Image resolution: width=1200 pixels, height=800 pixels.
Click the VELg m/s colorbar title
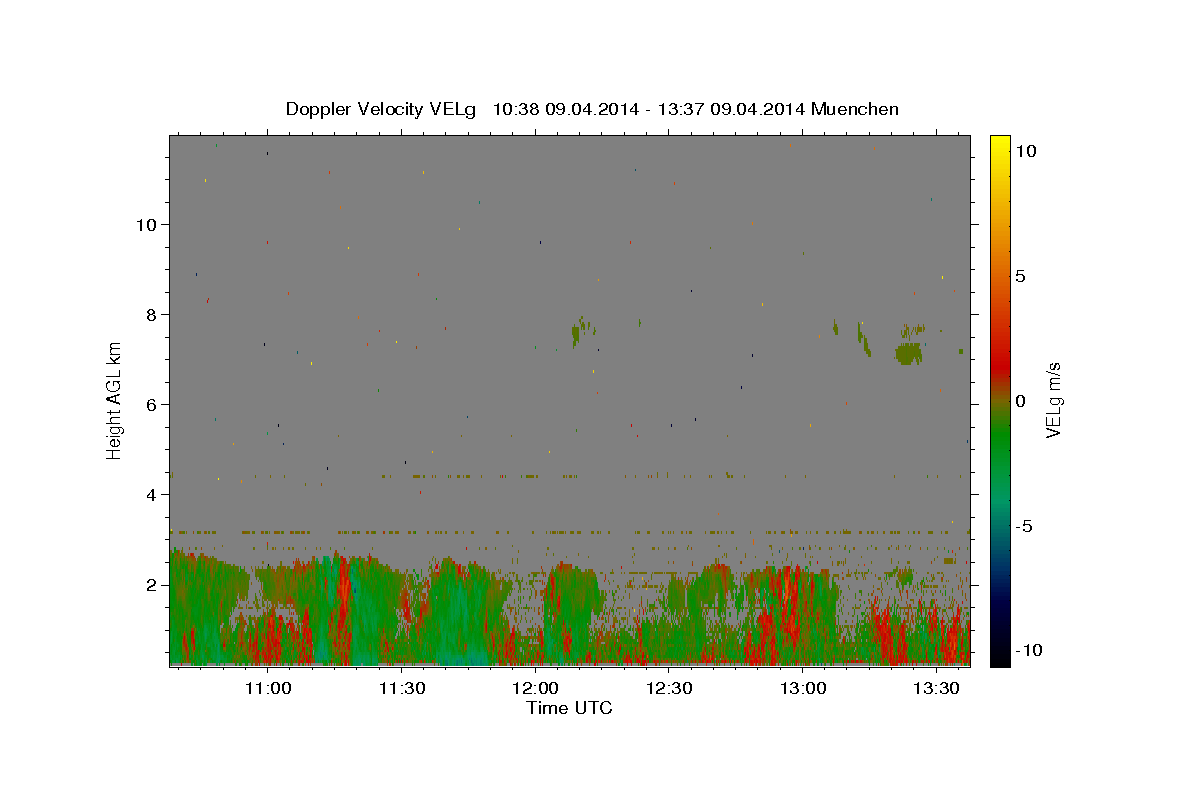tap(1054, 400)
